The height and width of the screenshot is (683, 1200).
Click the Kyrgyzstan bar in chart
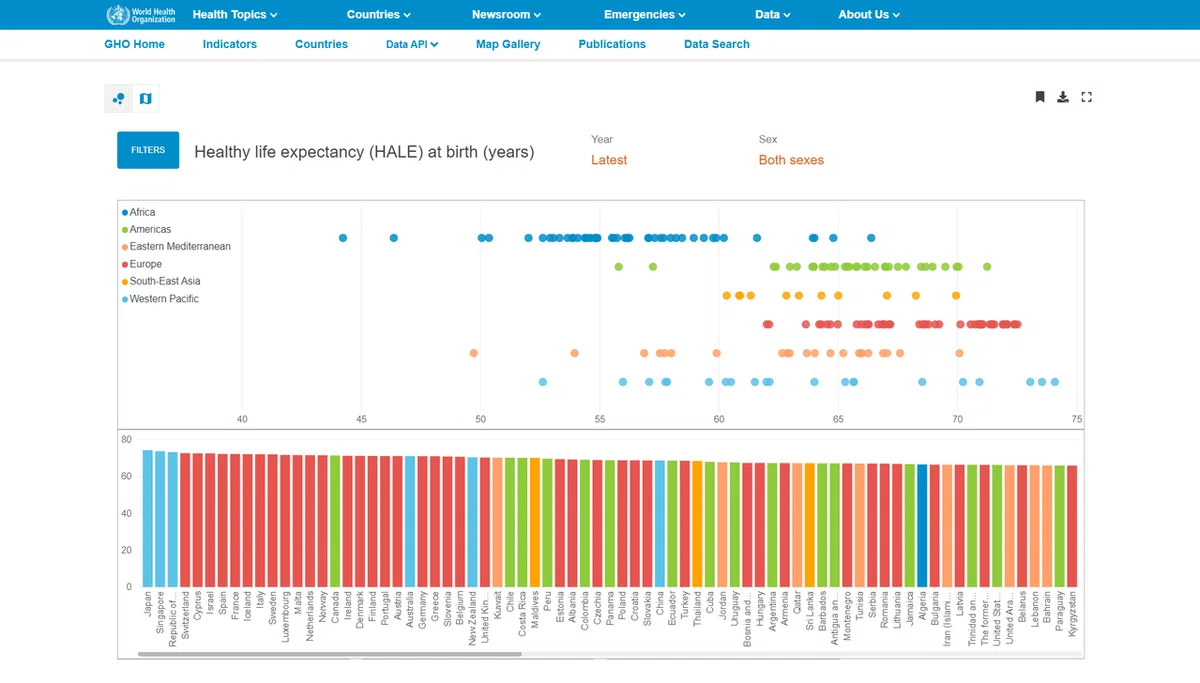(x=1072, y=526)
